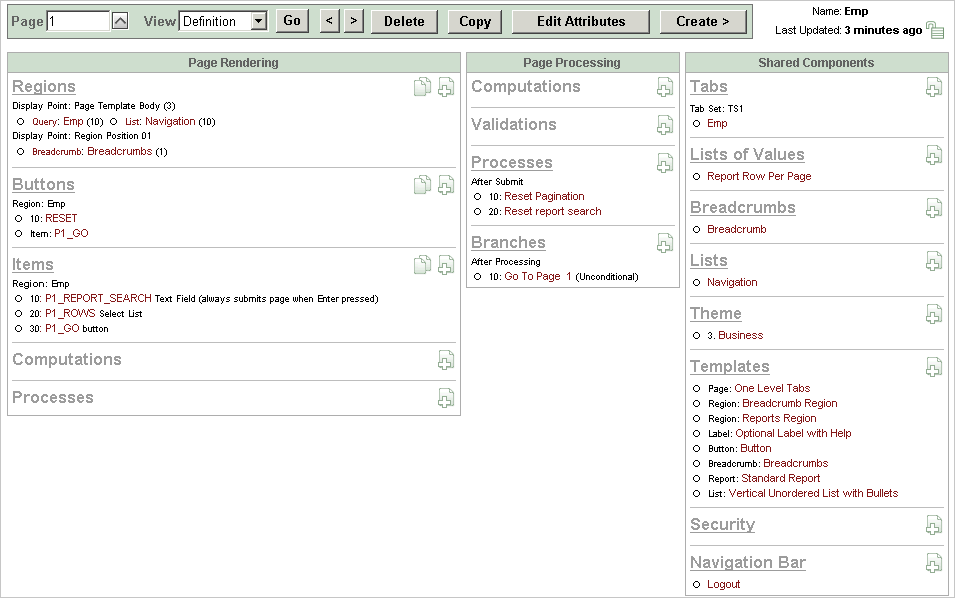Click the create icon in Regions section

[446, 88]
